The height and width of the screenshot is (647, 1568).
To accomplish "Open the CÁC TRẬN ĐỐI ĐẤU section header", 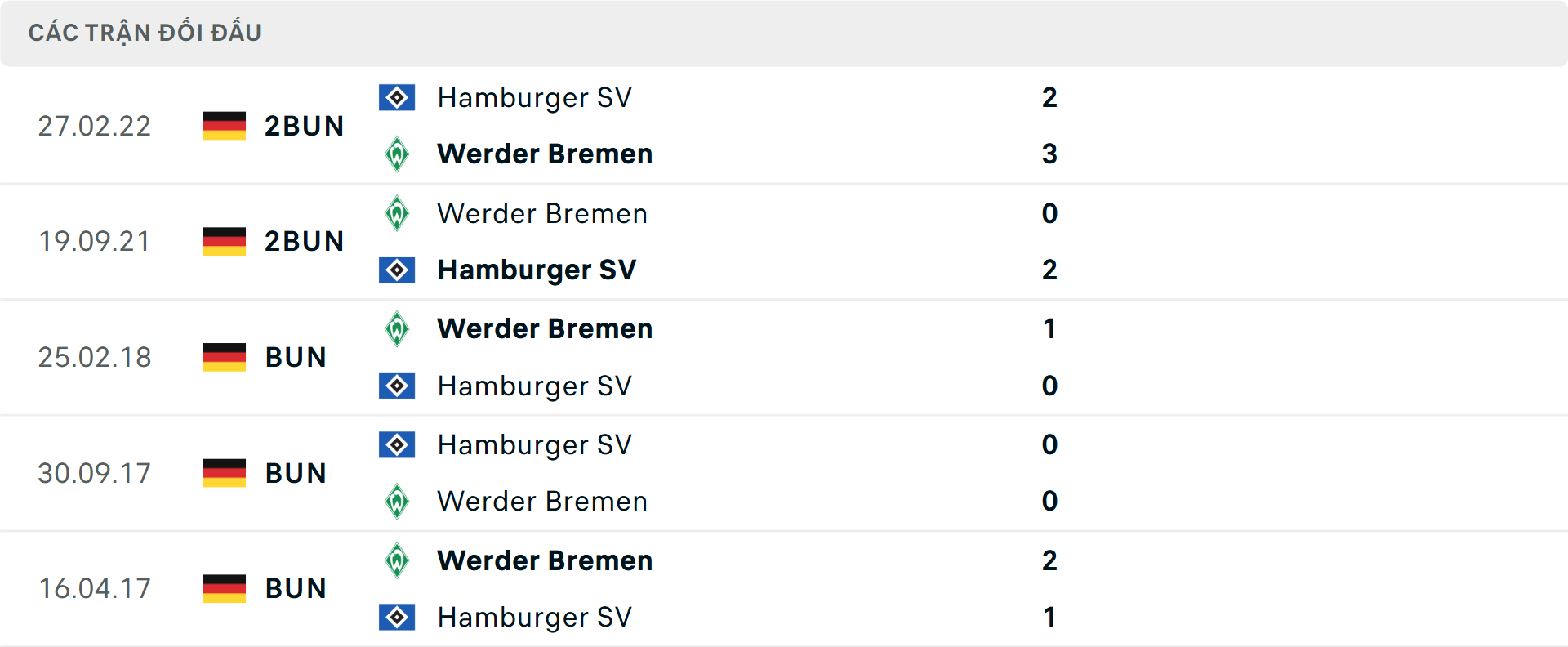I will (145, 32).
